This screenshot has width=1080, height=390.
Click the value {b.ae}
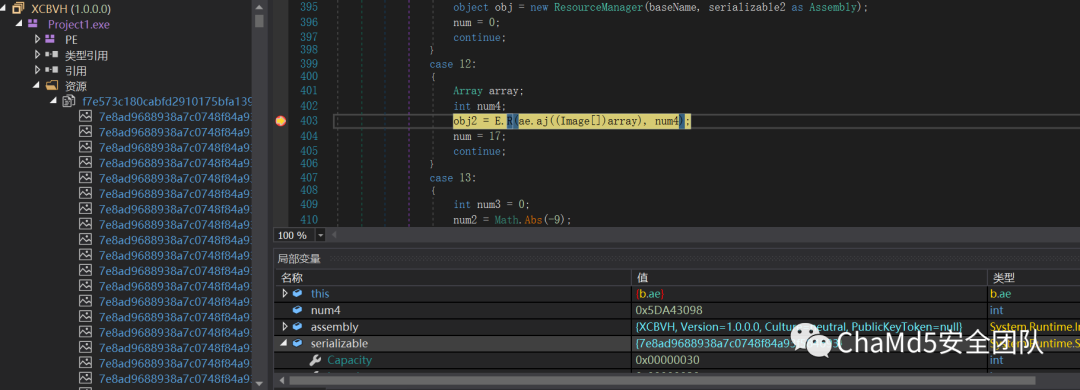point(650,294)
